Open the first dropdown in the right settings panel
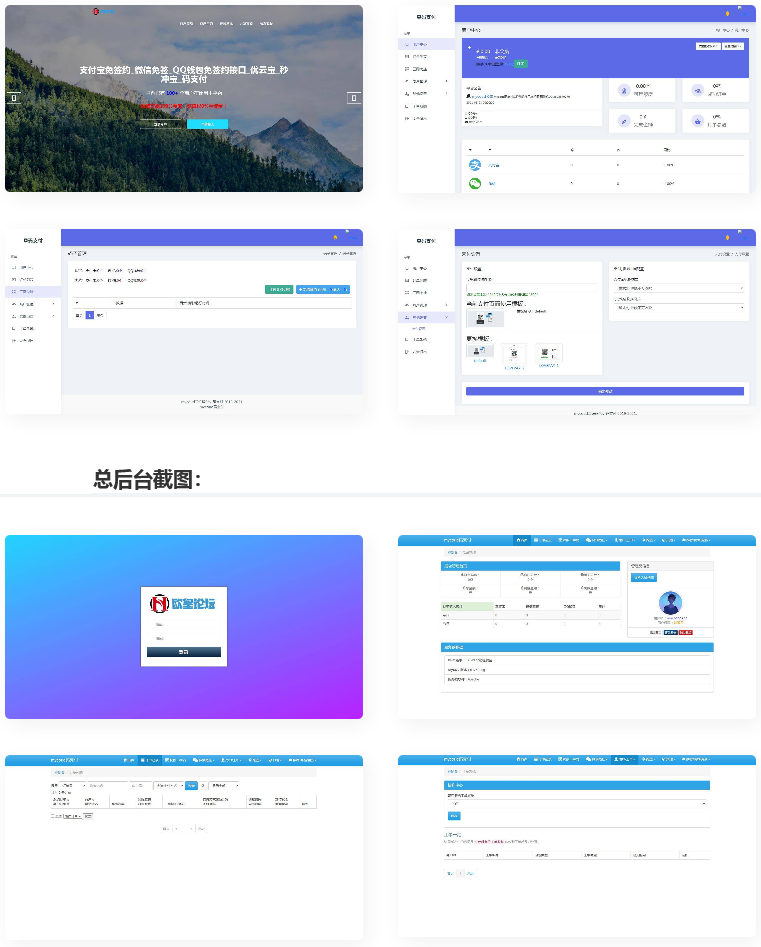The height and width of the screenshot is (947, 761). pyautogui.click(x=679, y=288)
